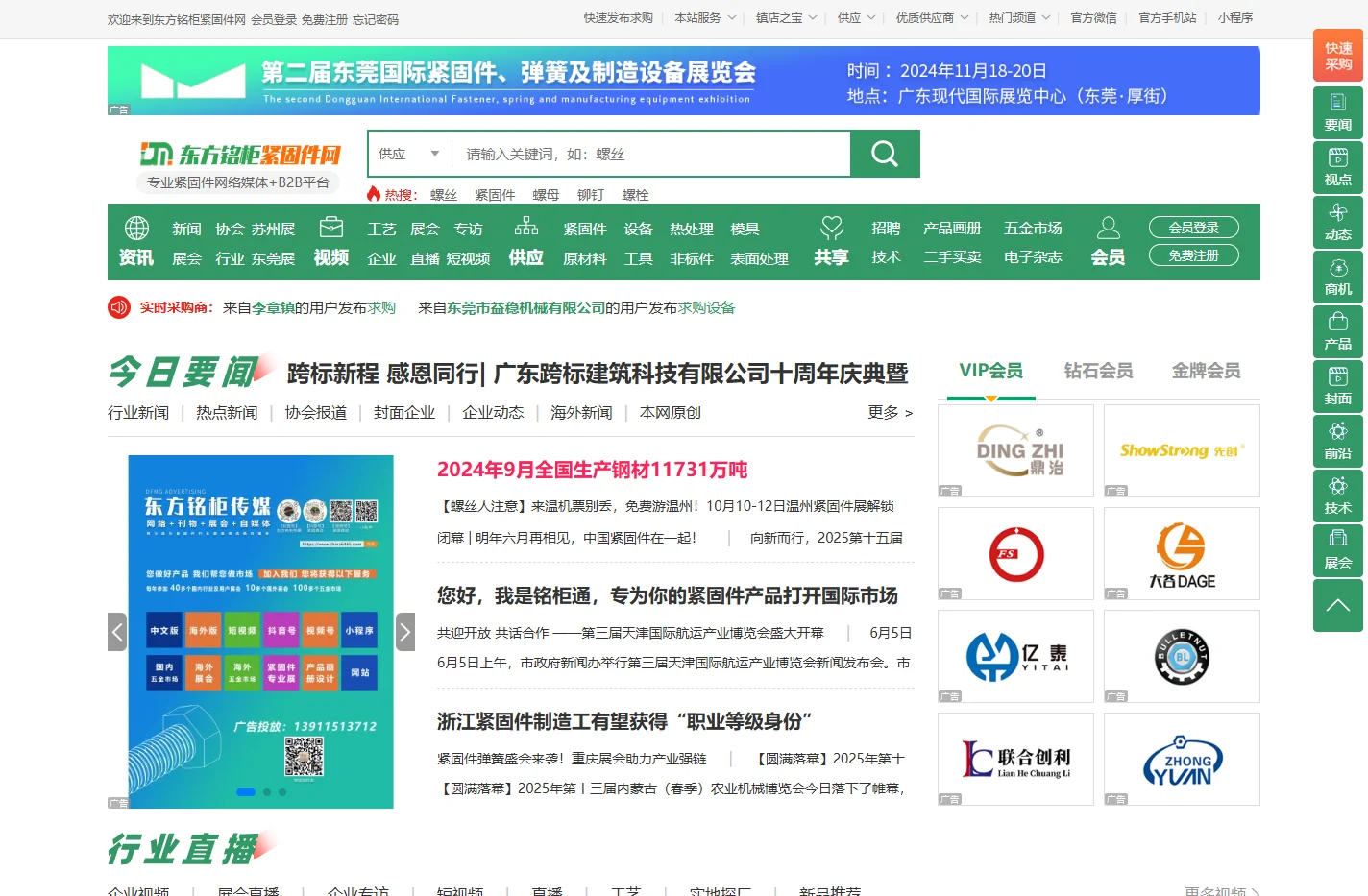Open the 浙江紧固件制造工有望获得 headline
Viewport: 1368px width, 896px height.
click(x=624, y=721)
